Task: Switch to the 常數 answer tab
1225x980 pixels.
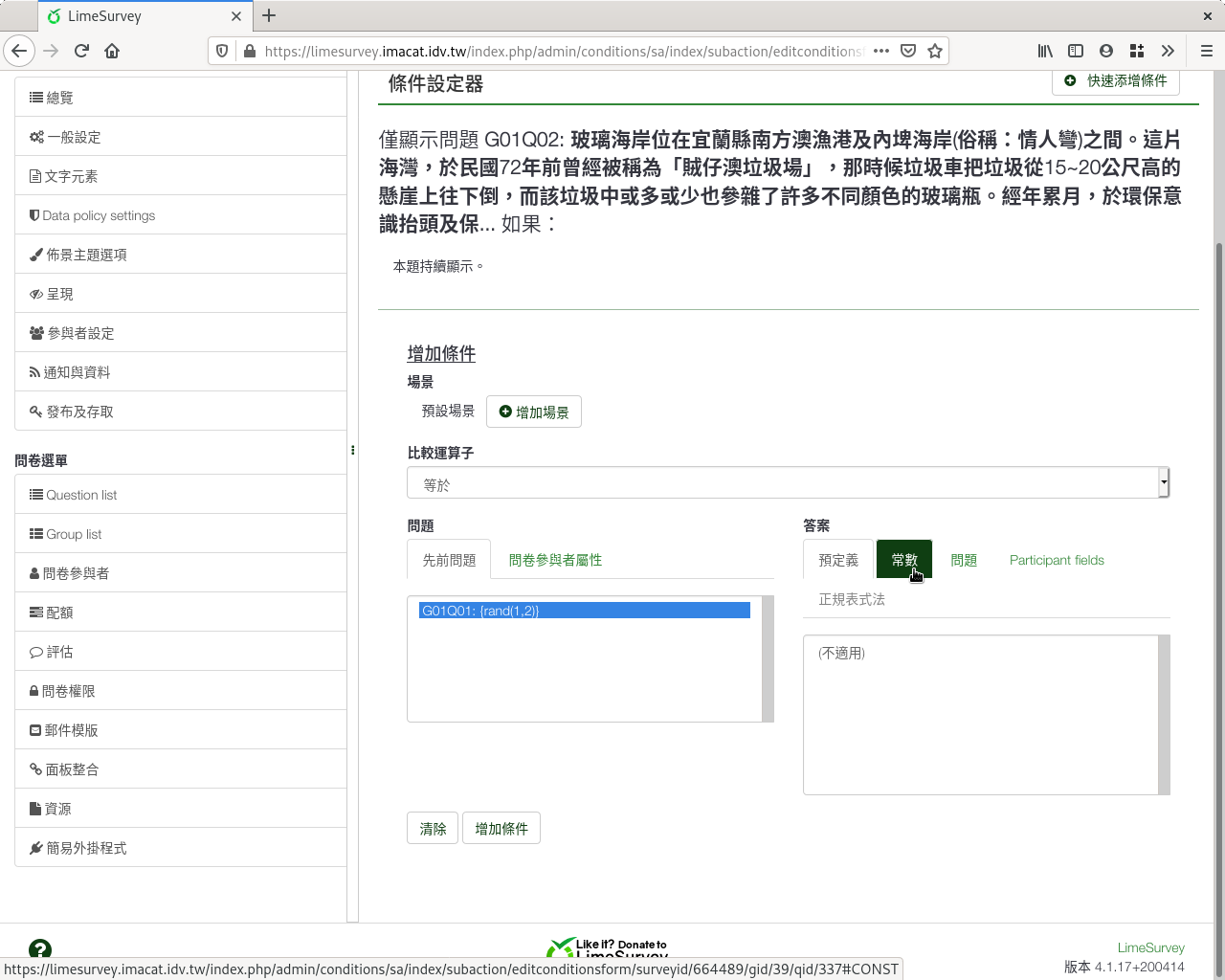Action: point(904,560)
